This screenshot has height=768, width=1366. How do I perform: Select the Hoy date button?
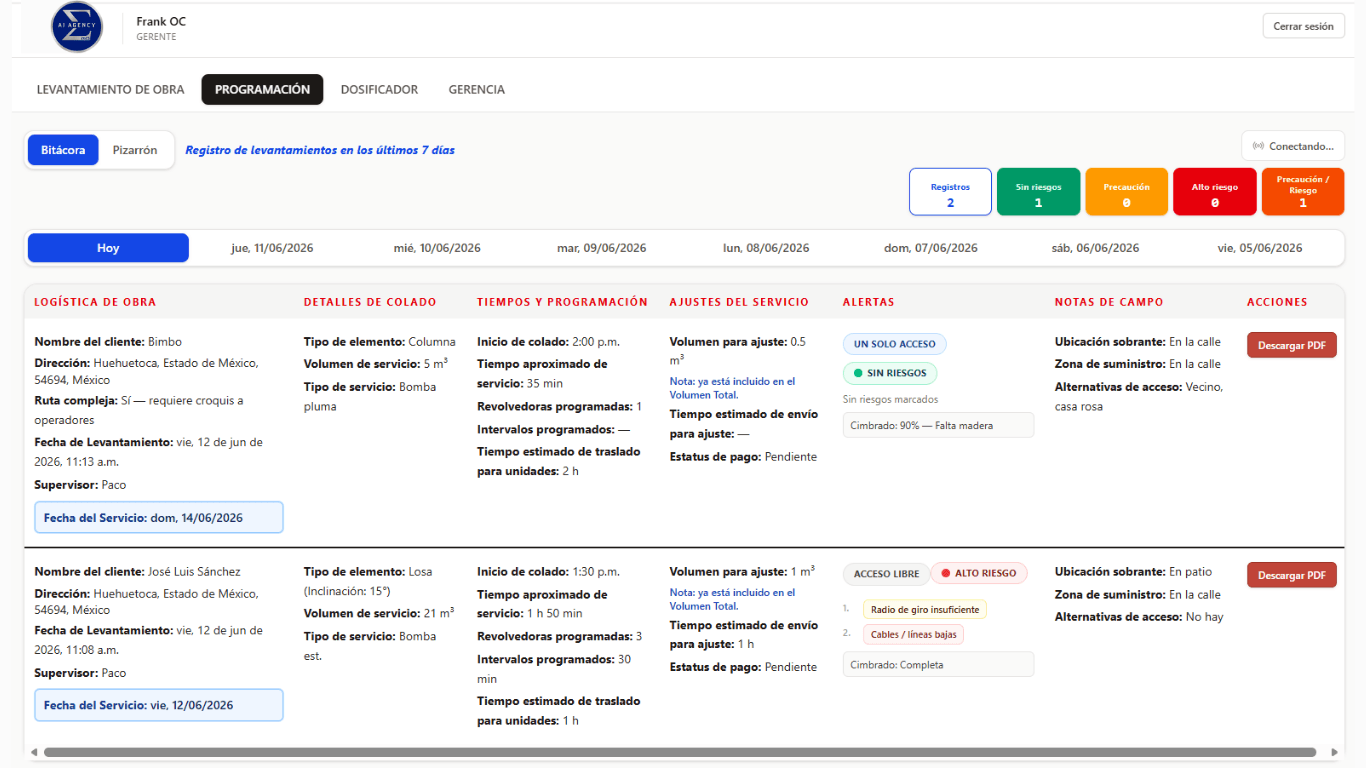tap(108, 248)
